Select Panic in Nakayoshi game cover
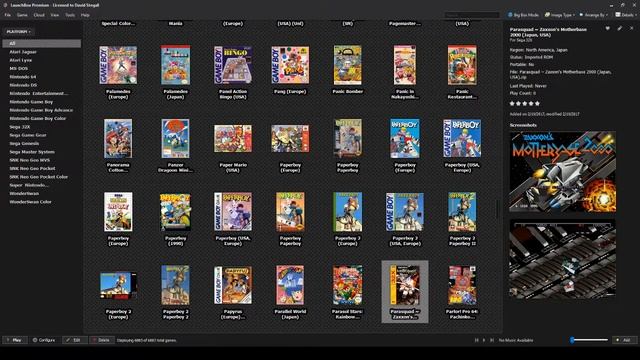This screenshot has height=360, width=640. click(404, 65)
